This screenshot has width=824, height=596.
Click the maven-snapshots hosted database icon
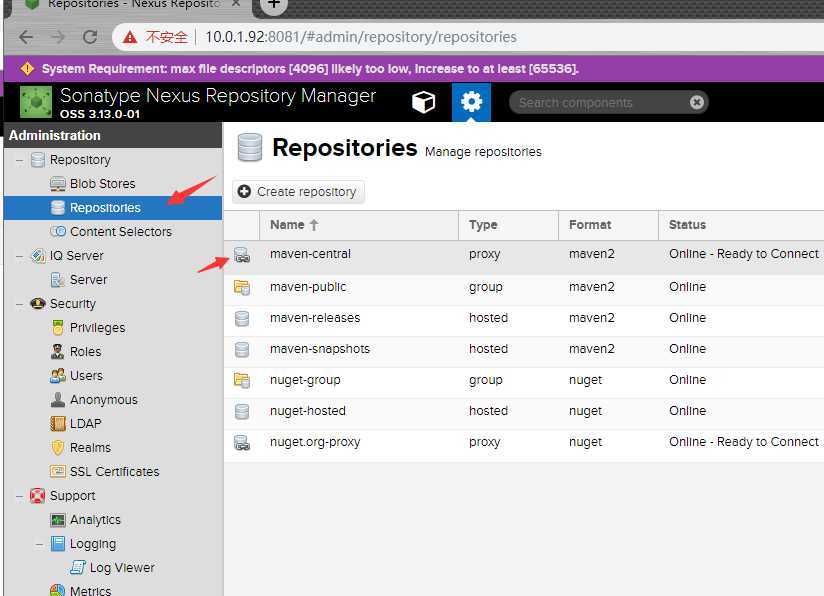point(242,350)
